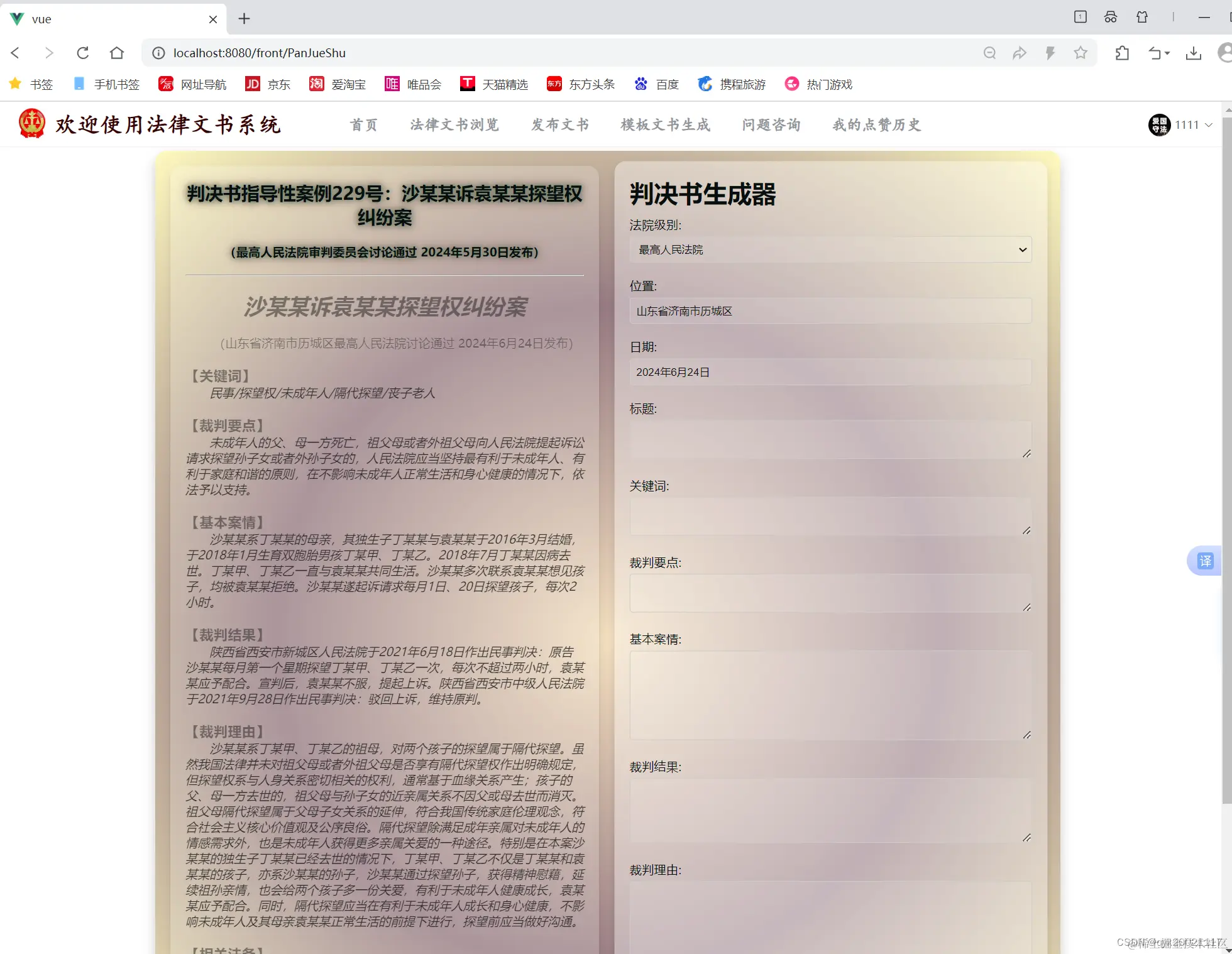Expand the 1111 user dropdown arrow
Screen dimensions: 1232x954
(x=1208, y=124)
